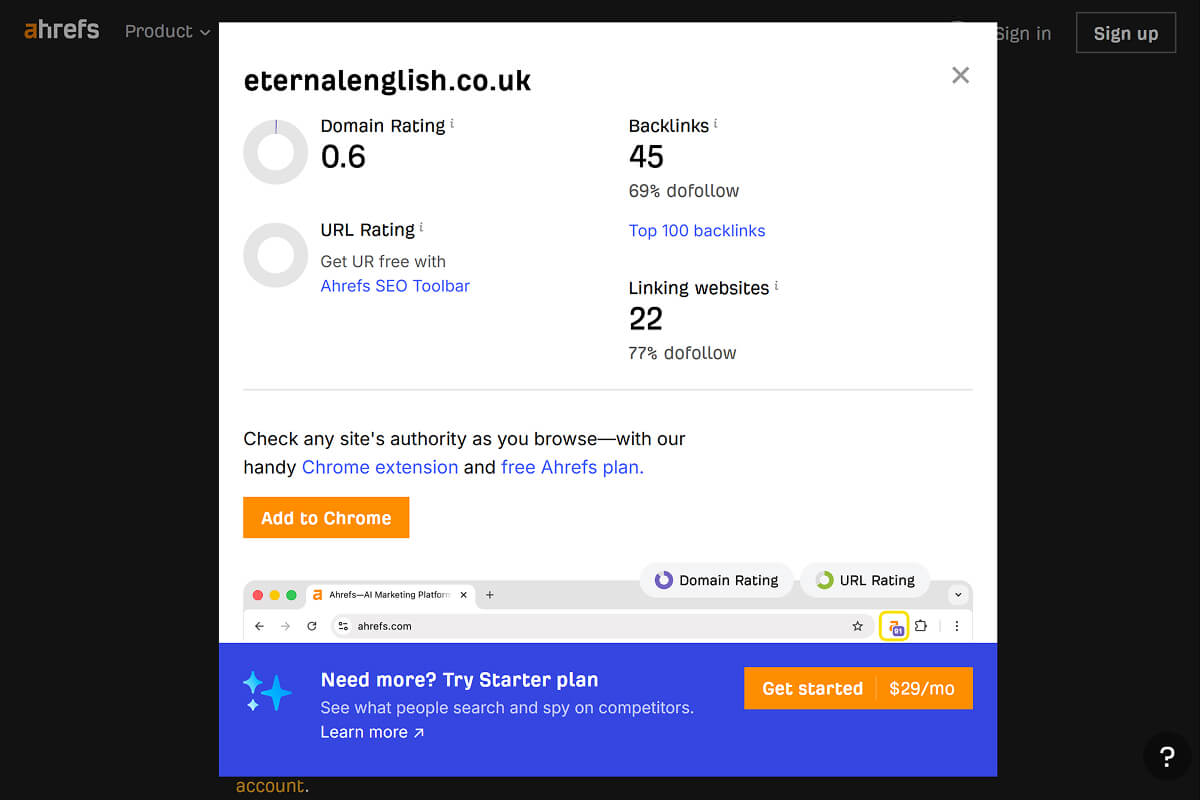Click the Ahrefs logo in the top navigation
1200x800 pixels.
point(61,30)
